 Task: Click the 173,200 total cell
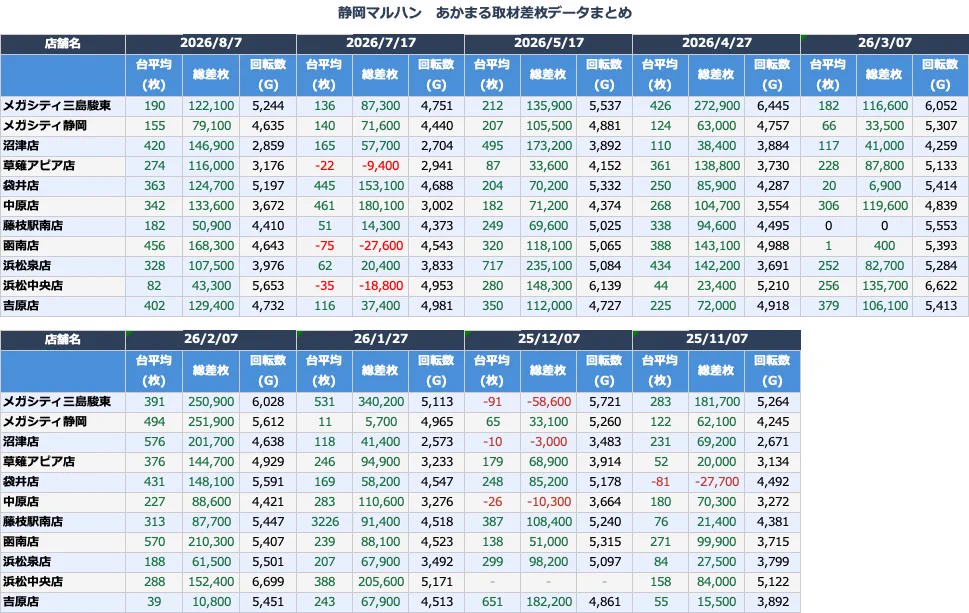coord(549,146)
